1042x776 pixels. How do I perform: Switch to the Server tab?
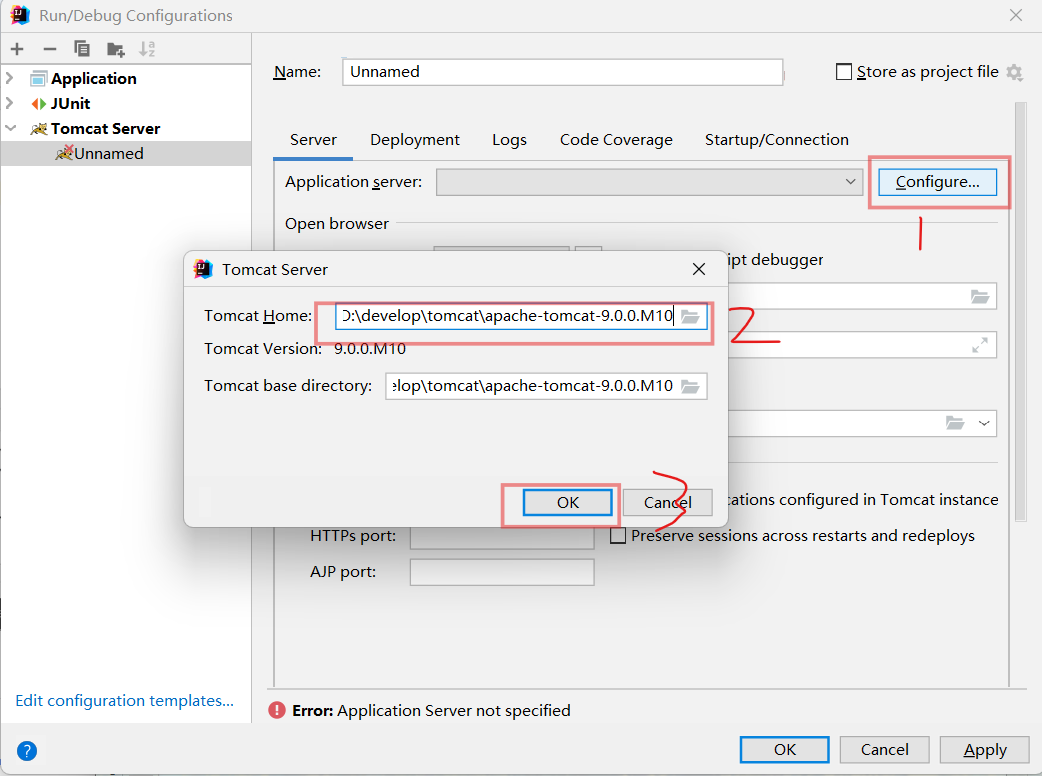[313, 140]
